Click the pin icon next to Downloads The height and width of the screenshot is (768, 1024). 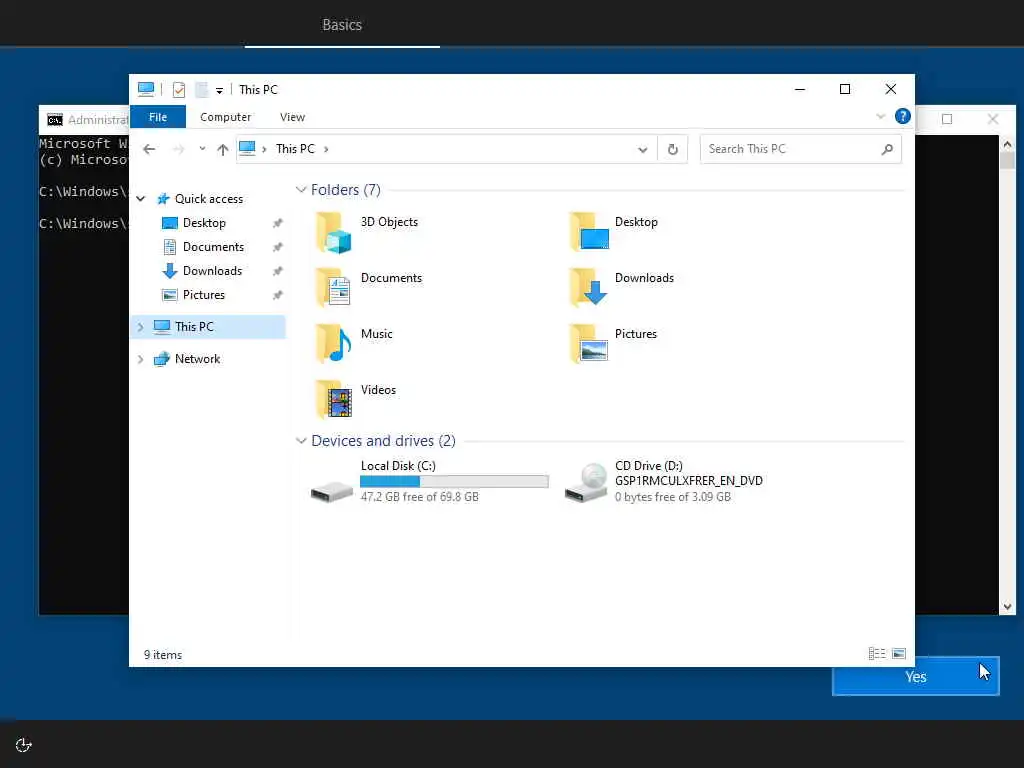pyautogui.click(x=278, y=271)
